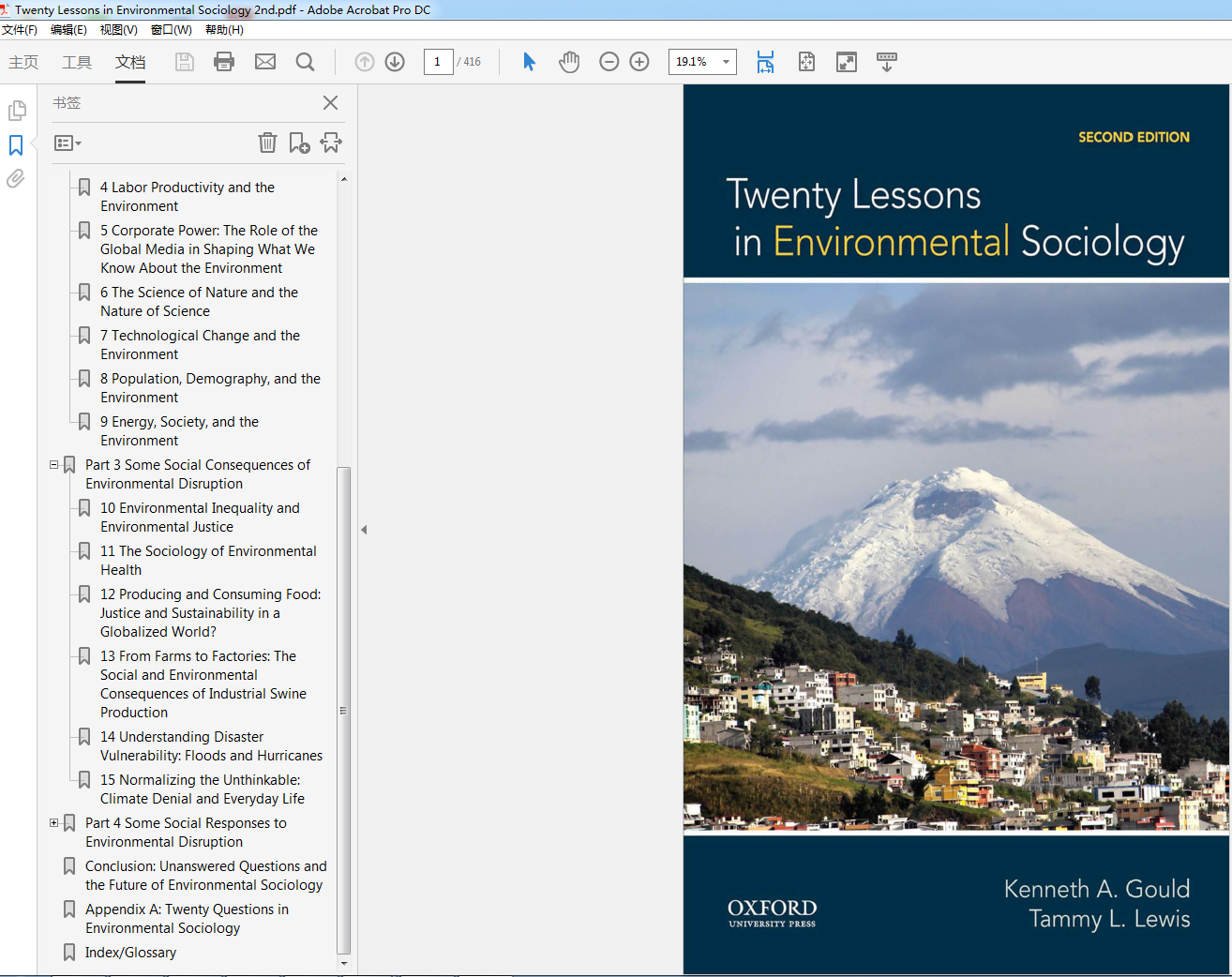Activate the hand pan tool
Image resolution: width=1232 pixels, height=977 pixels.
pyautogui.click(x=569, y=62)
